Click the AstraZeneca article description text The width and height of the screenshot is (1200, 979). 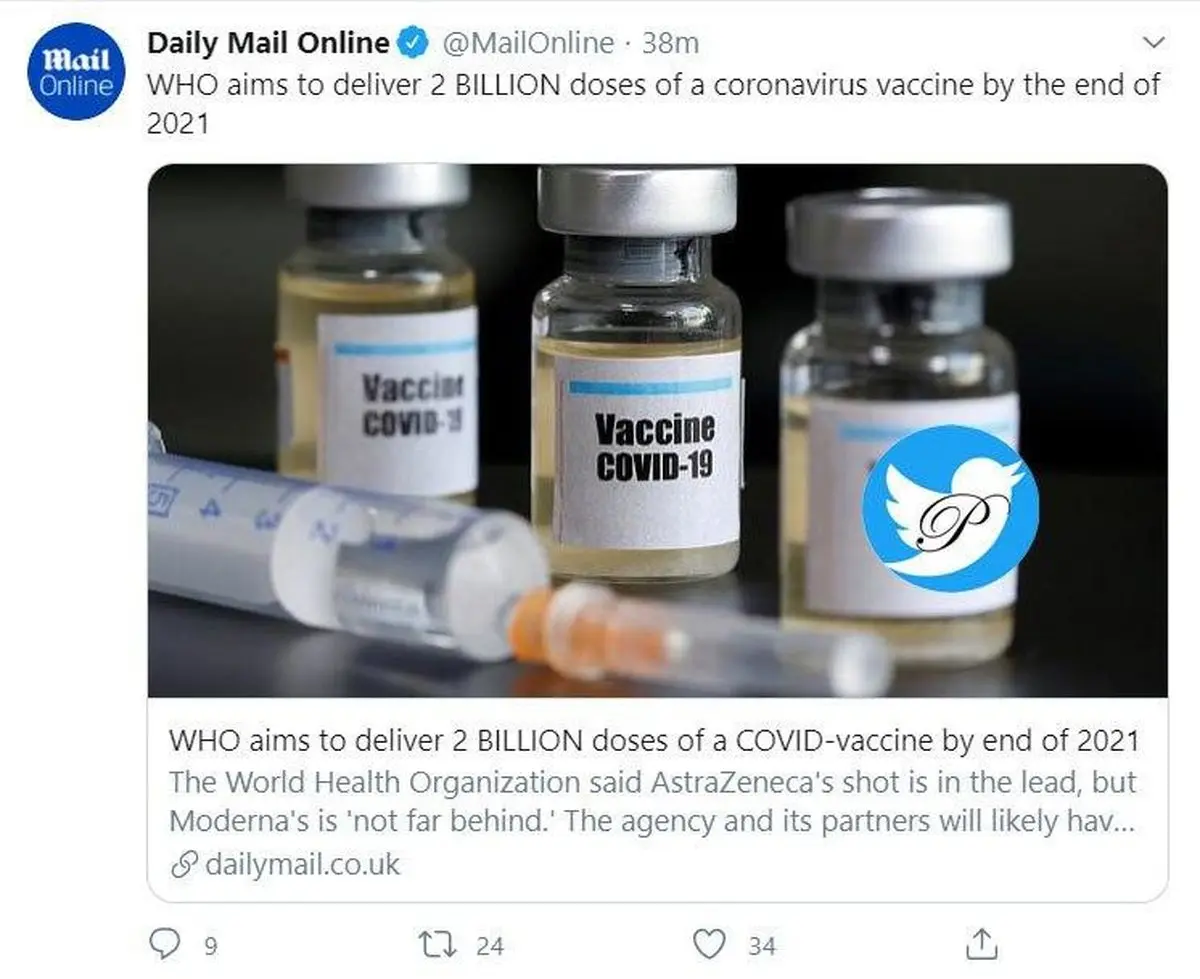[x=654, y=802]
